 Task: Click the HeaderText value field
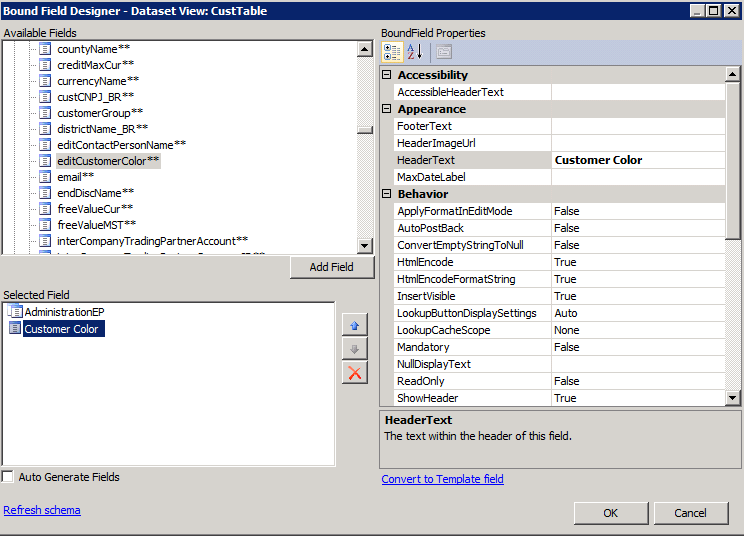tap(637, 160)
